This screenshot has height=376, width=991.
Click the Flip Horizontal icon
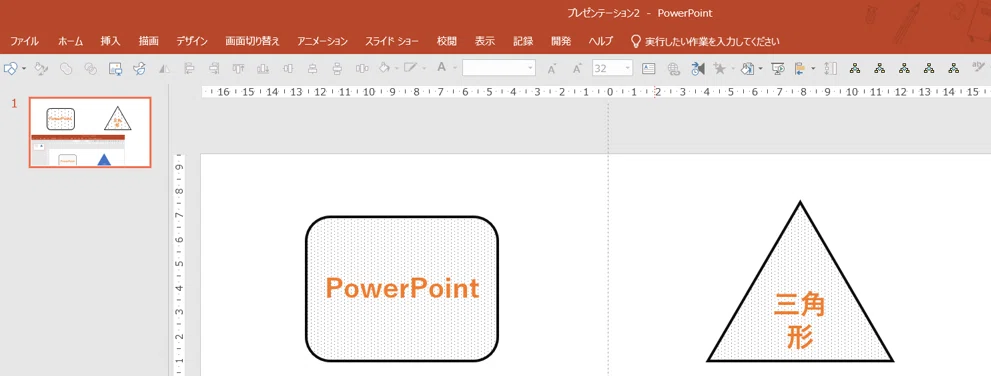[x=164, y=68]
